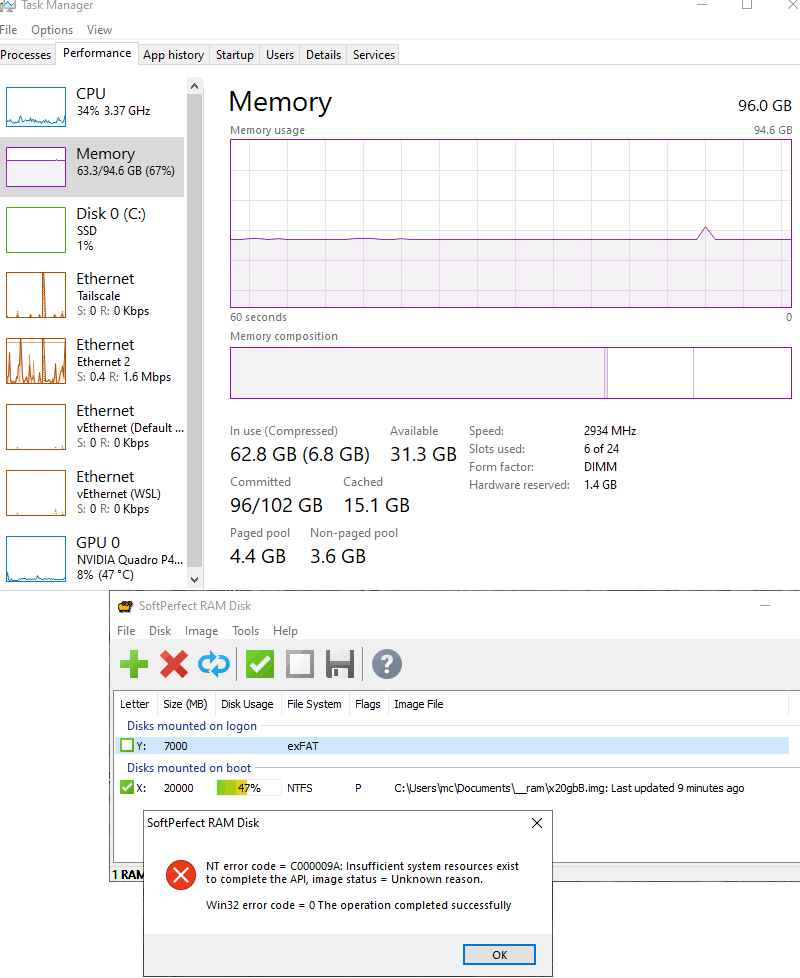The height and width of the screenshot is (978, 800).
Task: Click the question mark Help icon
Action: (387, 664)
